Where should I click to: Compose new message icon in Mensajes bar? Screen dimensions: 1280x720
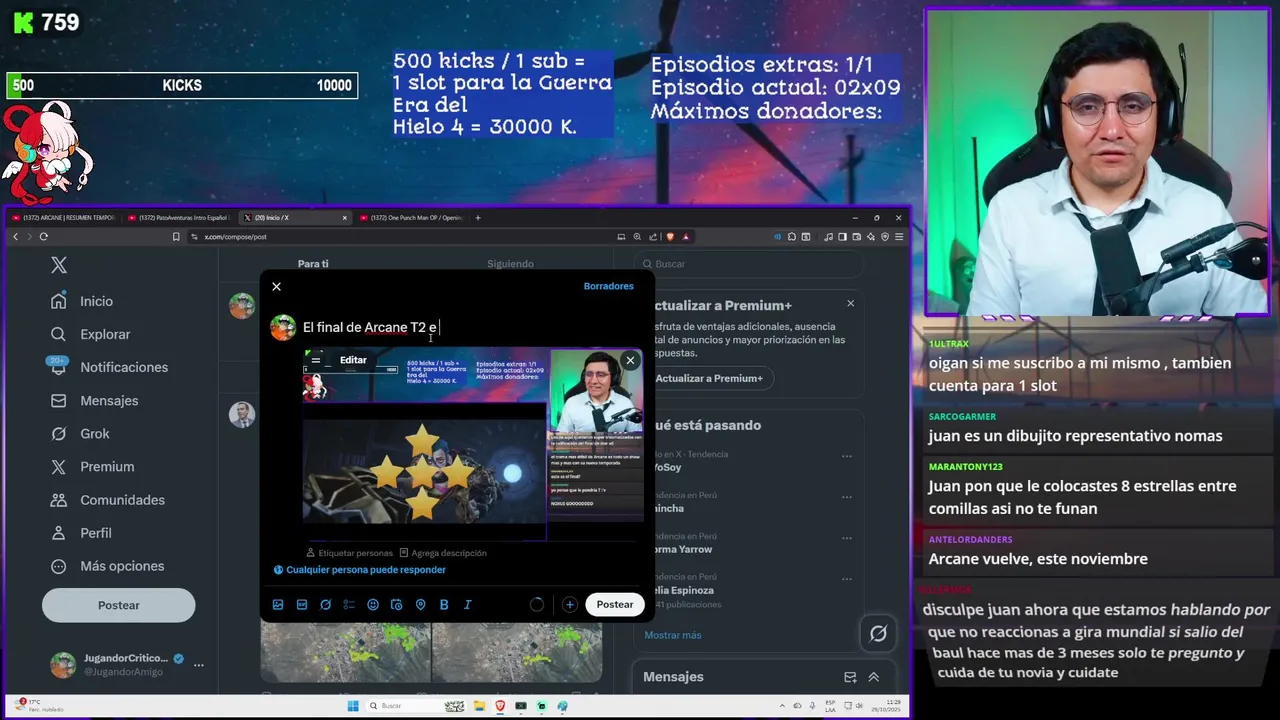(850, 677)
